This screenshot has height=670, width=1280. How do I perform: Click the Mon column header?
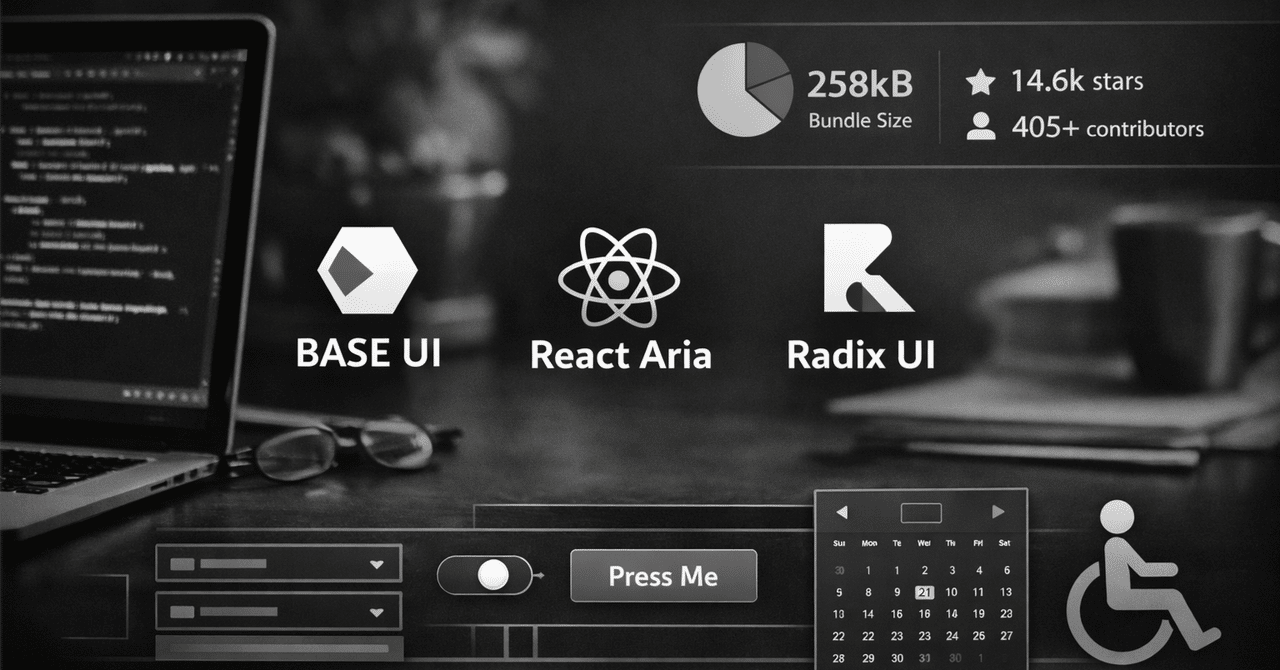(x=869, y=543)
